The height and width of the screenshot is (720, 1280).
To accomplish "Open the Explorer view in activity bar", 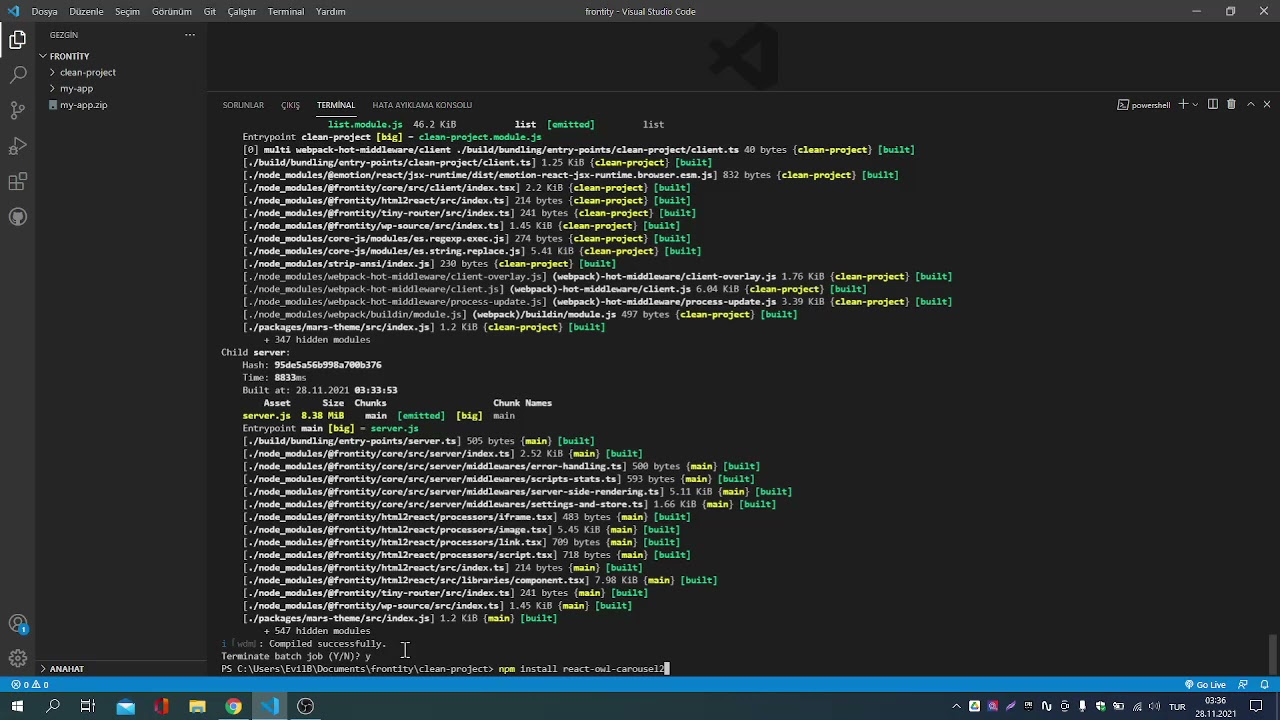I will pos(17,40).
